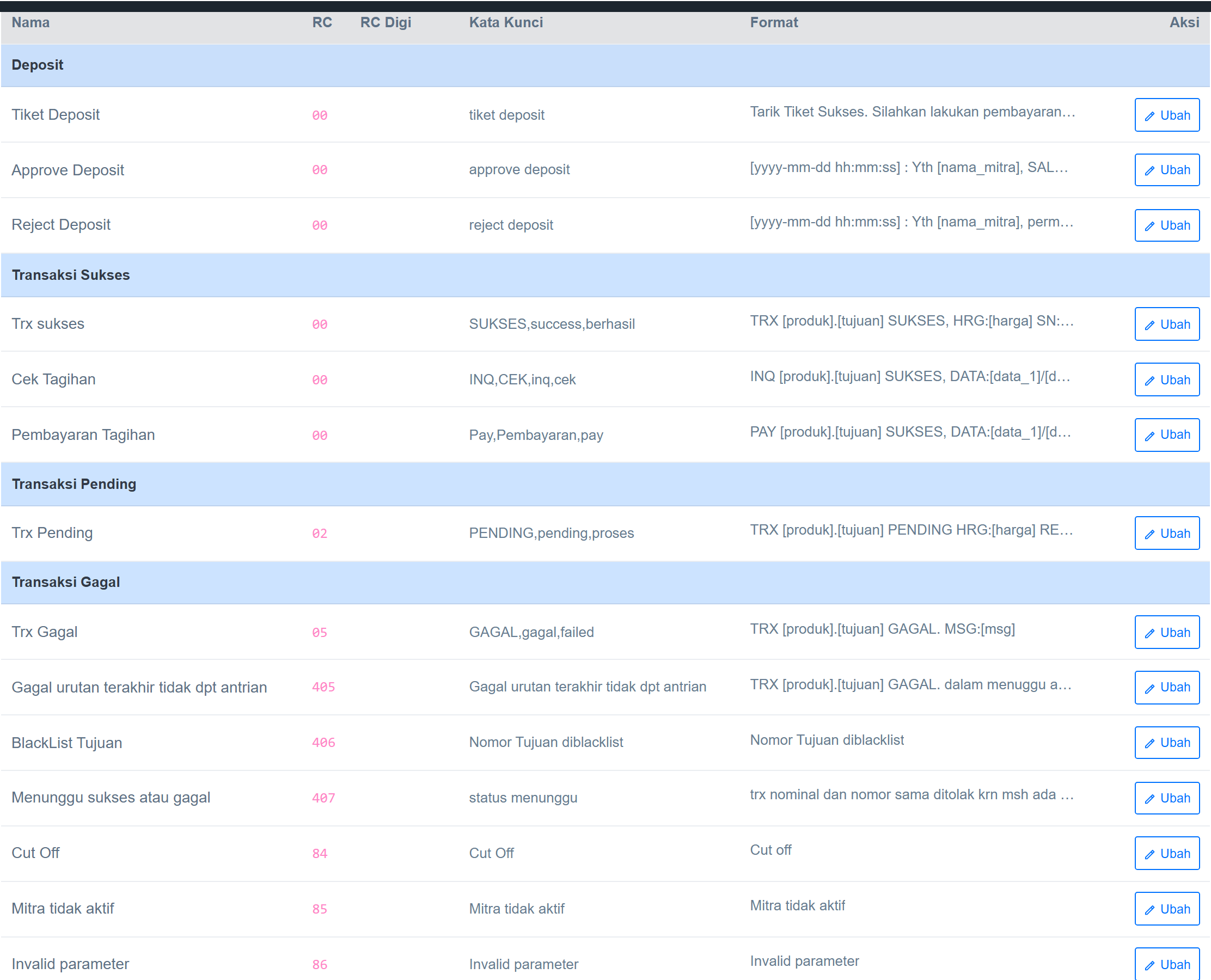Click the name Tiket Deposit

[56, 115]
